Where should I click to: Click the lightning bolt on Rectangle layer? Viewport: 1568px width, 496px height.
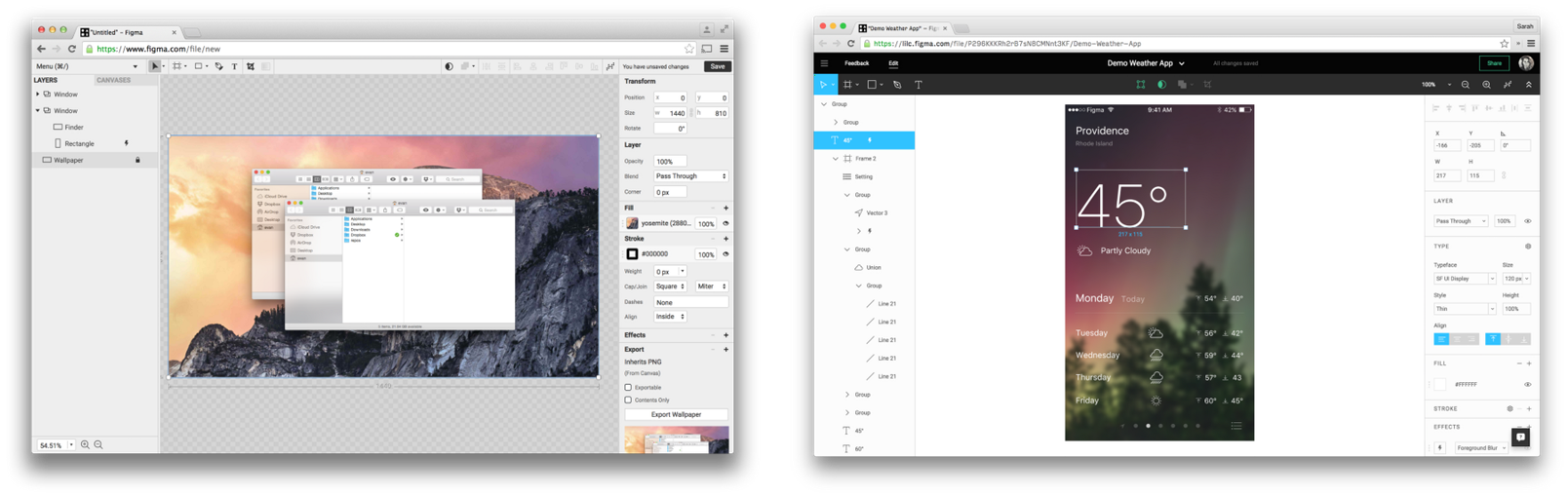pyautogui.click(x=126, y=143)
